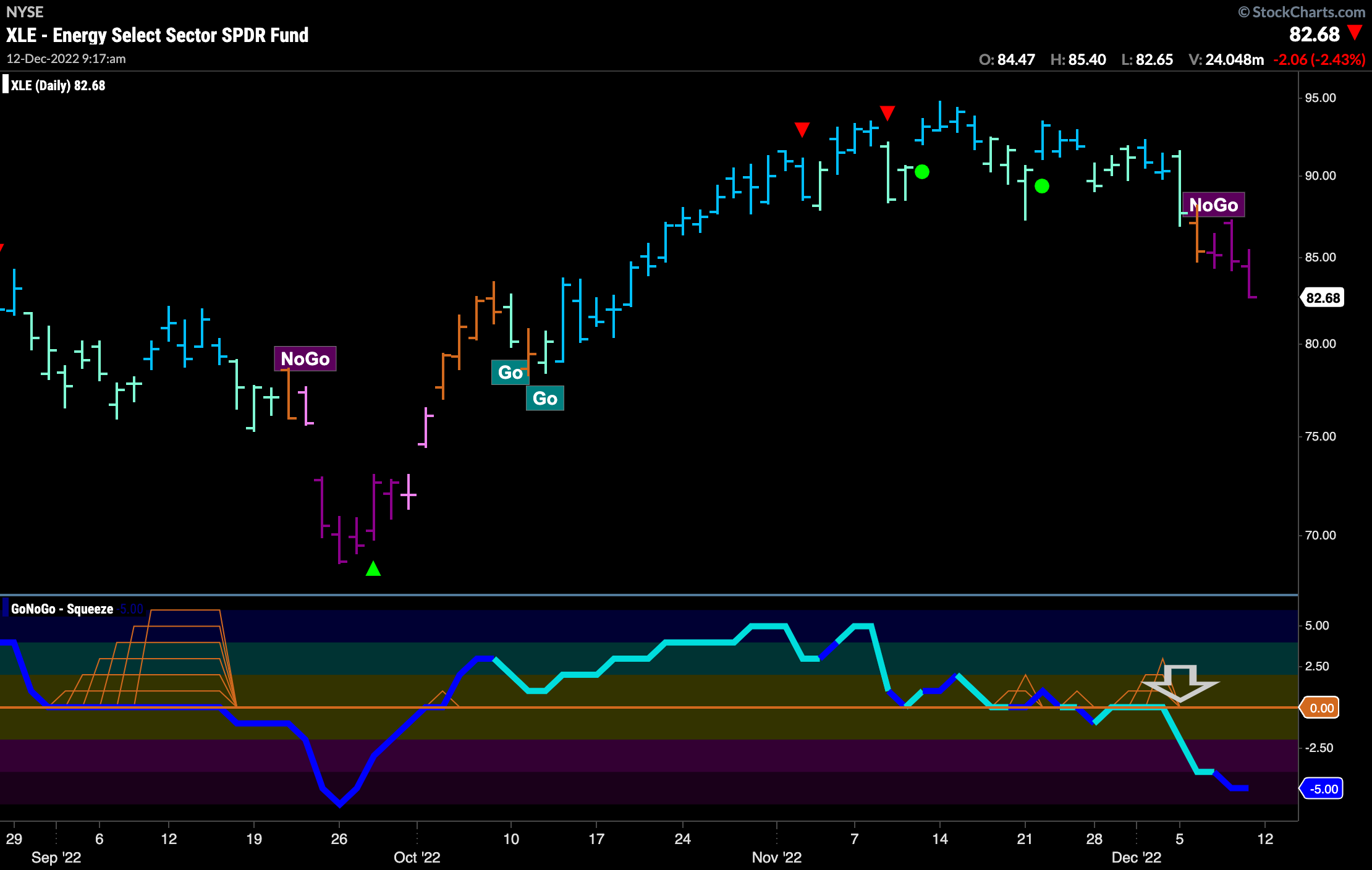Viewport: 1372px width, 870px height.
Task: Click the 95.00 price axis label
Action: 1320,98
